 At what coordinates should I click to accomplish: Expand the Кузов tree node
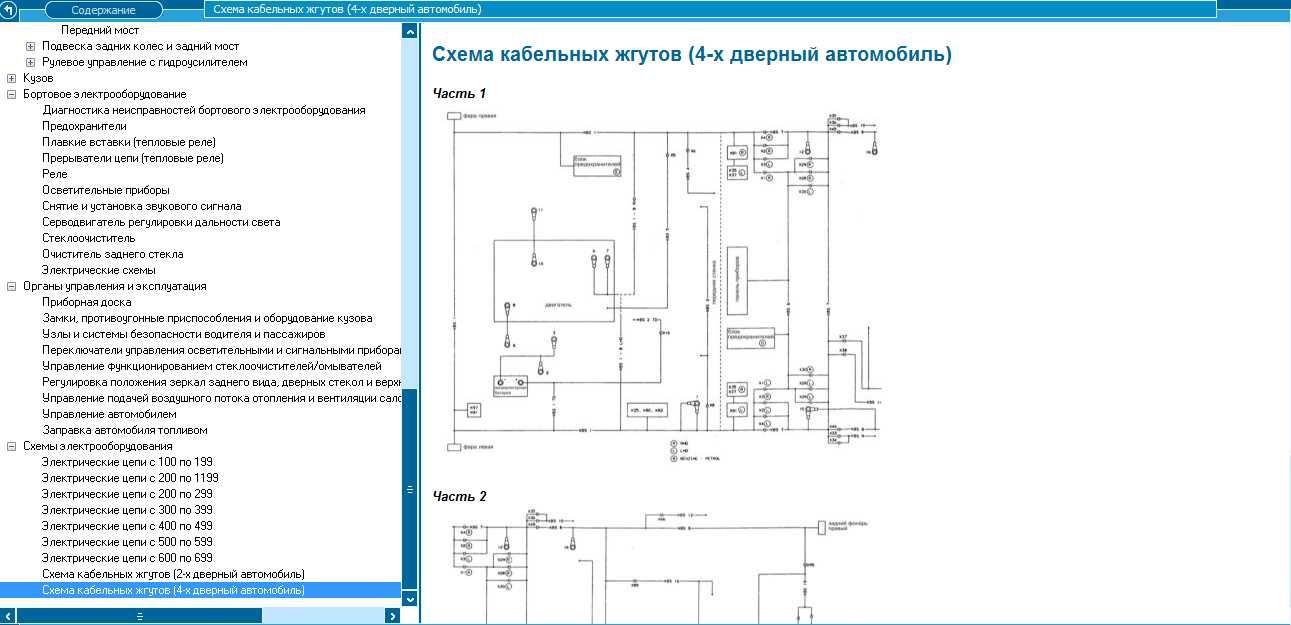[11, 78]
